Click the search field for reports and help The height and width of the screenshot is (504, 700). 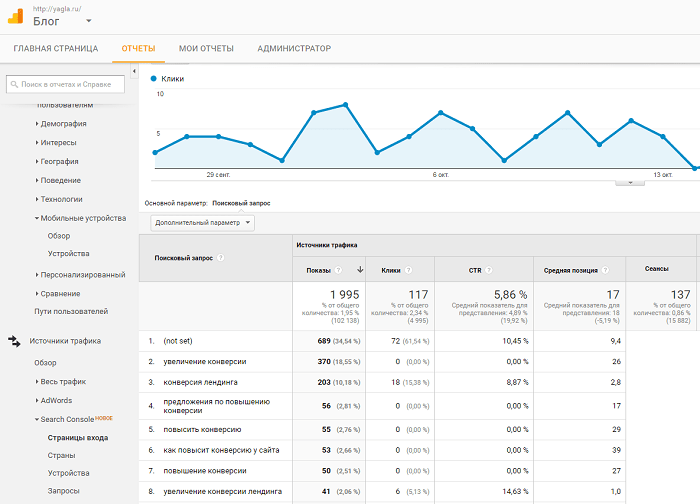point(66,85)
